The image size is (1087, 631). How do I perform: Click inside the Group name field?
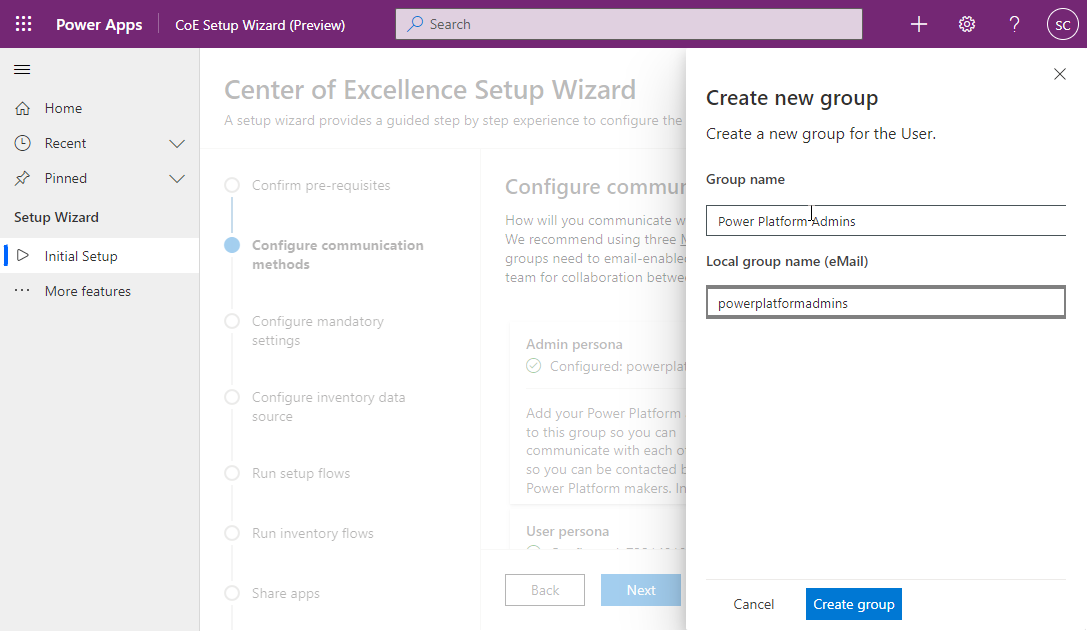(x=885, y=220)
